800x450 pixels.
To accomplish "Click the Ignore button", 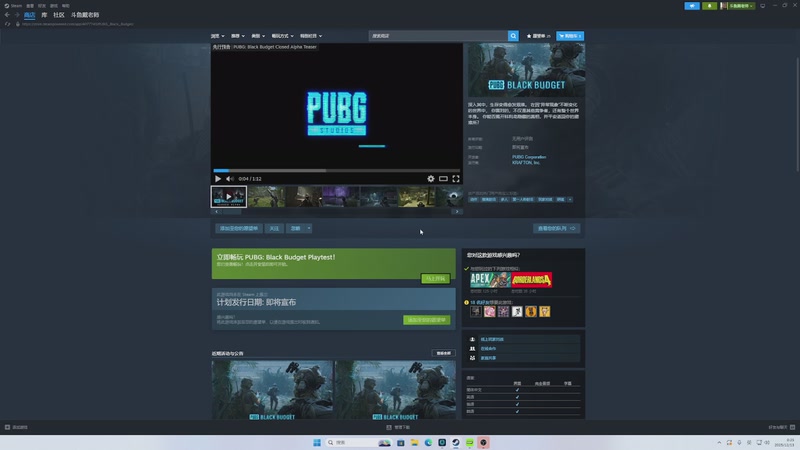I will tap(295, 229).
